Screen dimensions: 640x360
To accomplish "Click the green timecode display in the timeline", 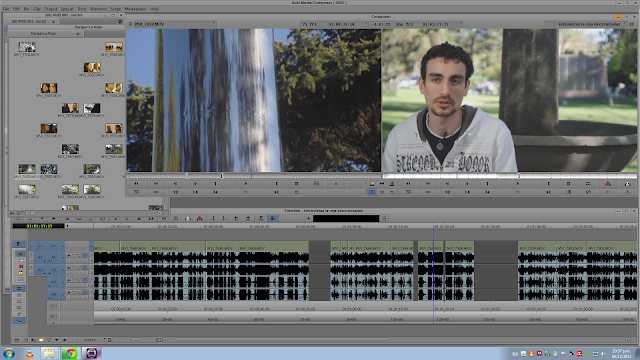I will coord(38,226).
